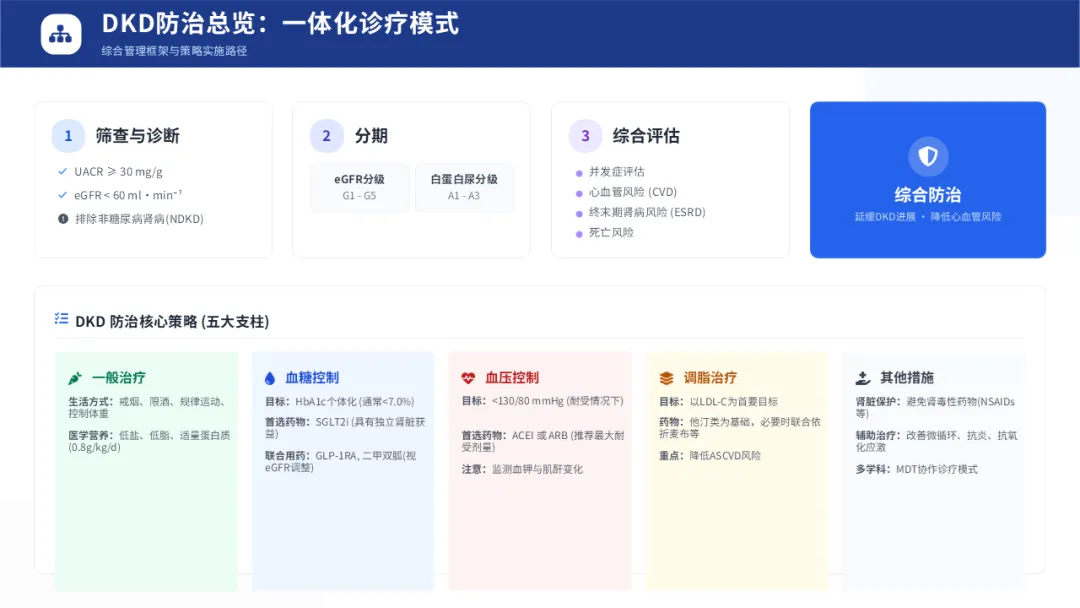This screenshot has width=1080, height=608.
Task: Select the 白蛋白尿分级 A1 - A3 box
Action: point(464,187)
